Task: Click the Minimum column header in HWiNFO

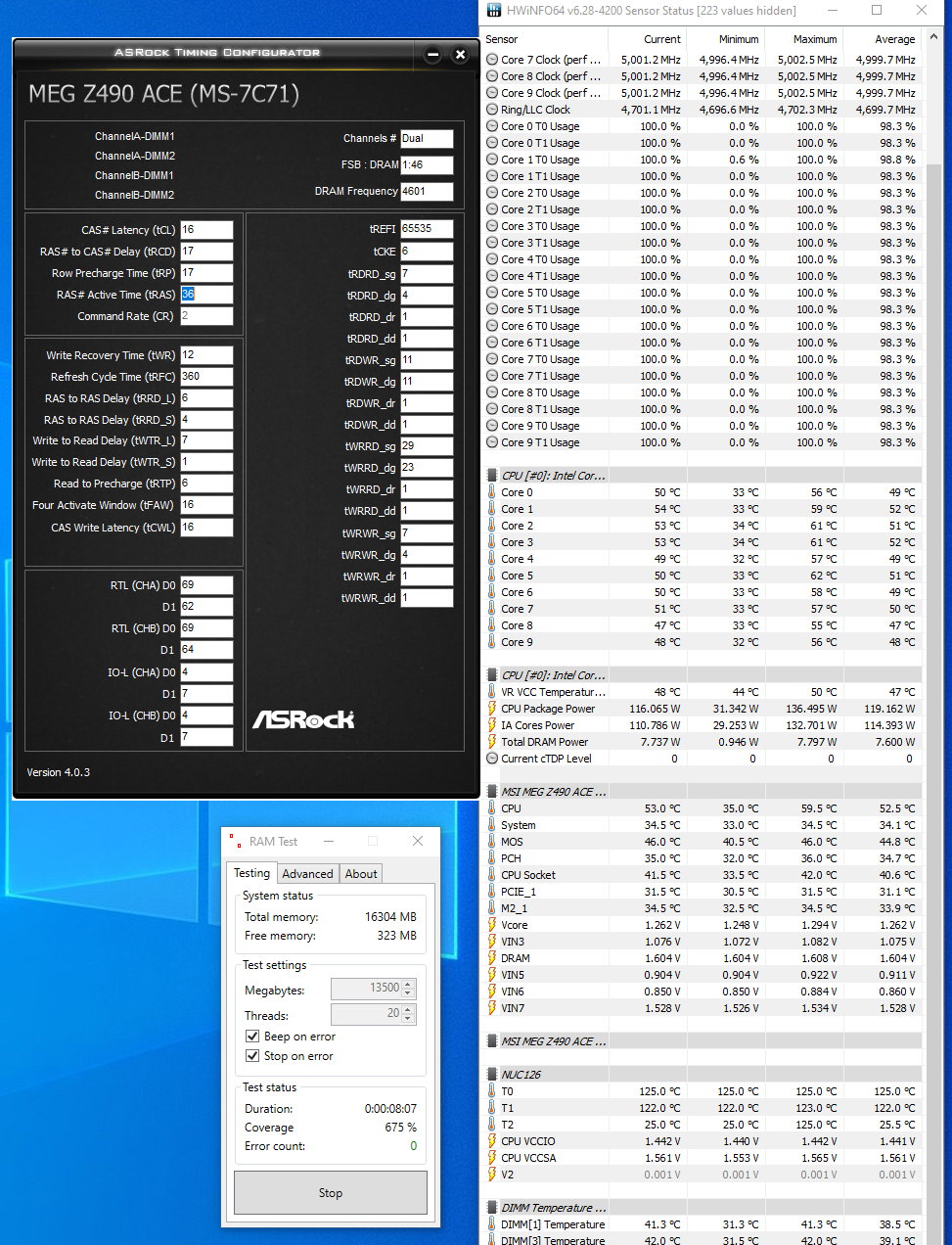Action: click(x=725, y=39)
